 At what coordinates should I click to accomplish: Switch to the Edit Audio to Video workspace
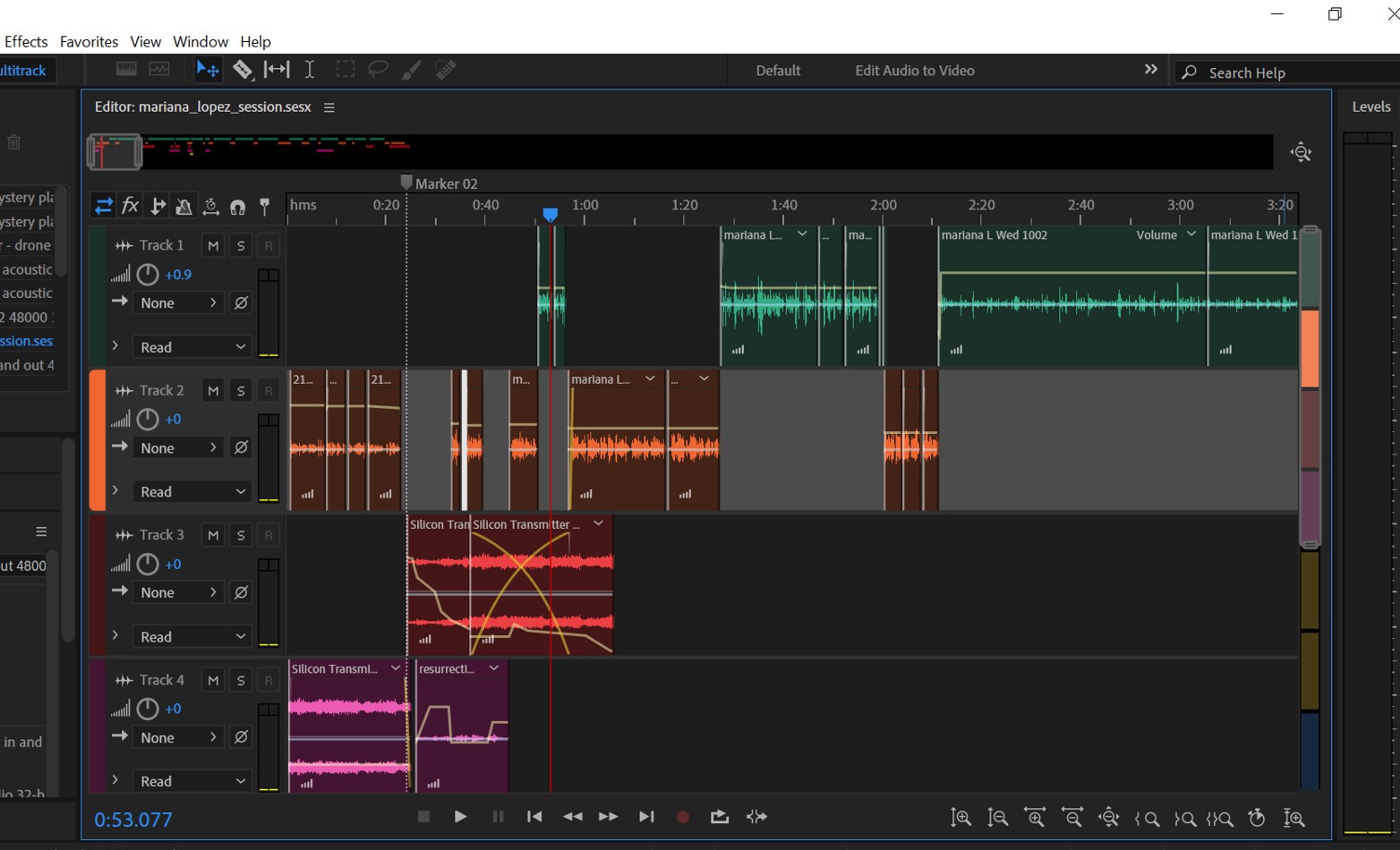point(914,70)
